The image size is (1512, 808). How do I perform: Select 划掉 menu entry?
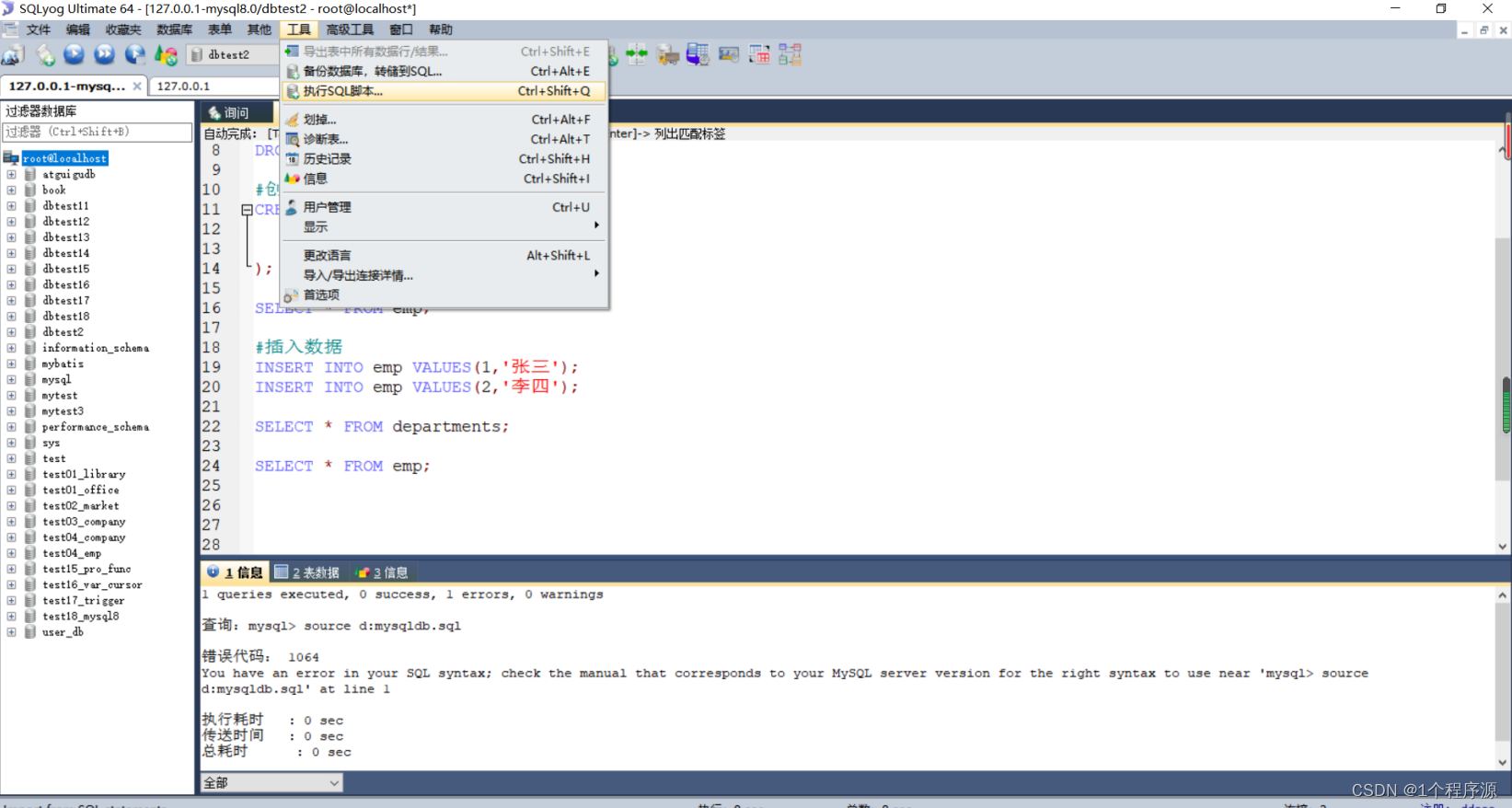[x=444, y=120]
